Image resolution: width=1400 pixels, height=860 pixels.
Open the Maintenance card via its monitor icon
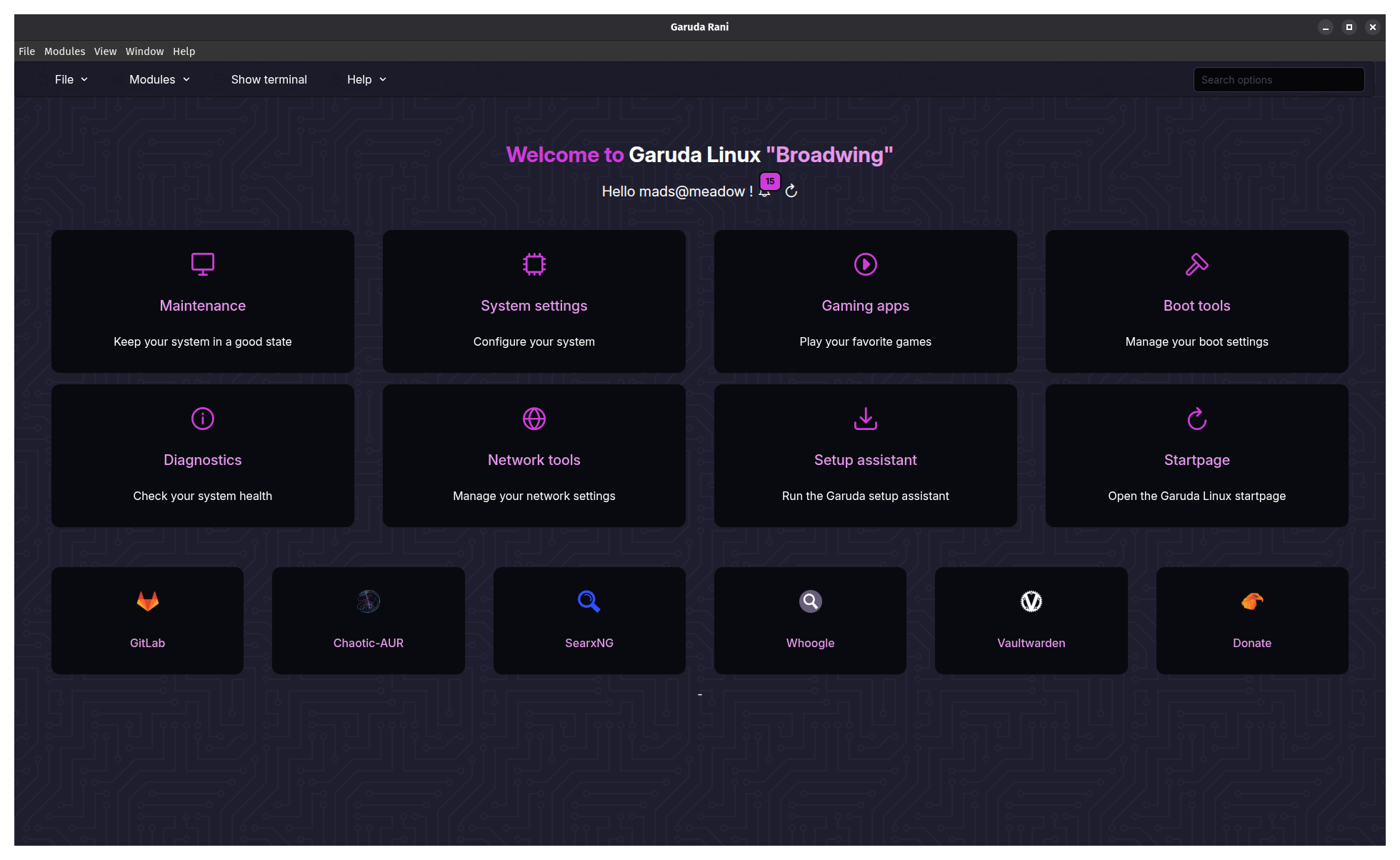click(203, 264)
